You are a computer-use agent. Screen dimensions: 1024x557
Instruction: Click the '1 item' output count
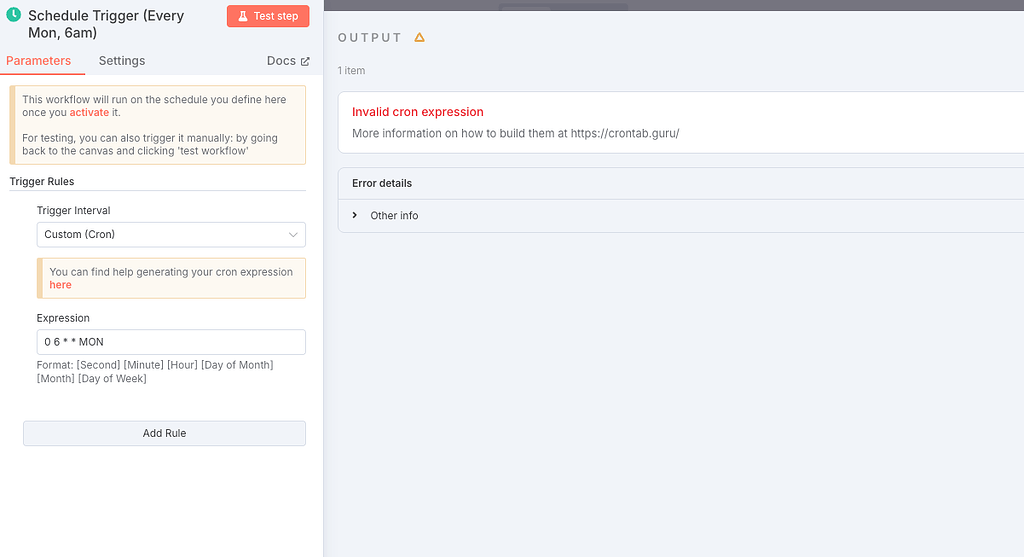coord(351,71)
